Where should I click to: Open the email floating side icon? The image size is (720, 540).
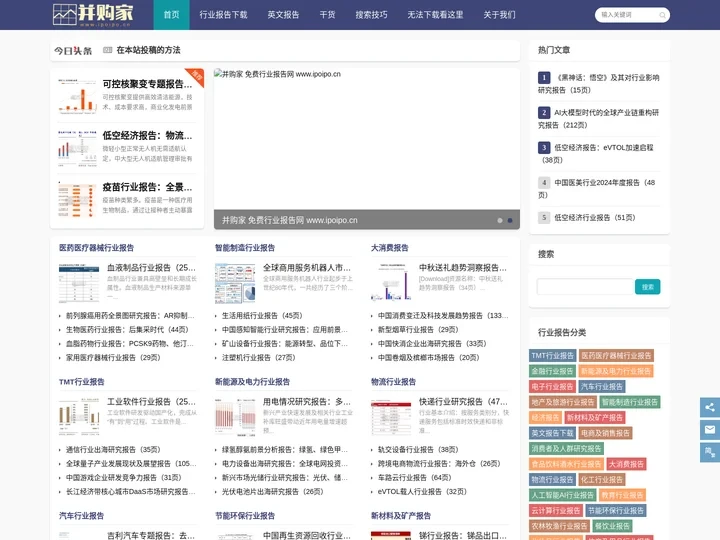[710, 430]
